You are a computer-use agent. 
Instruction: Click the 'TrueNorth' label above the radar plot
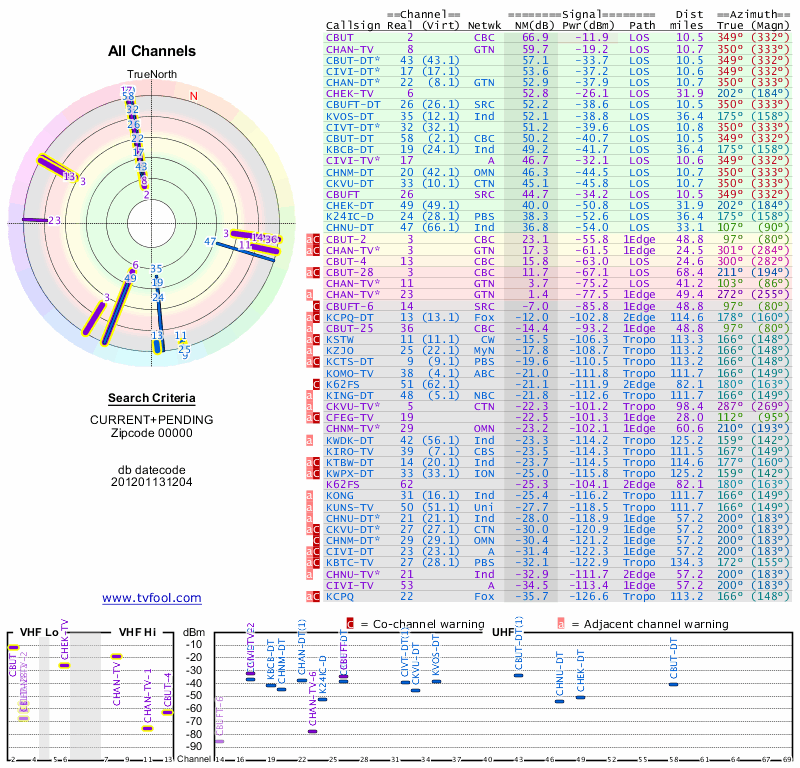(152, 75)
